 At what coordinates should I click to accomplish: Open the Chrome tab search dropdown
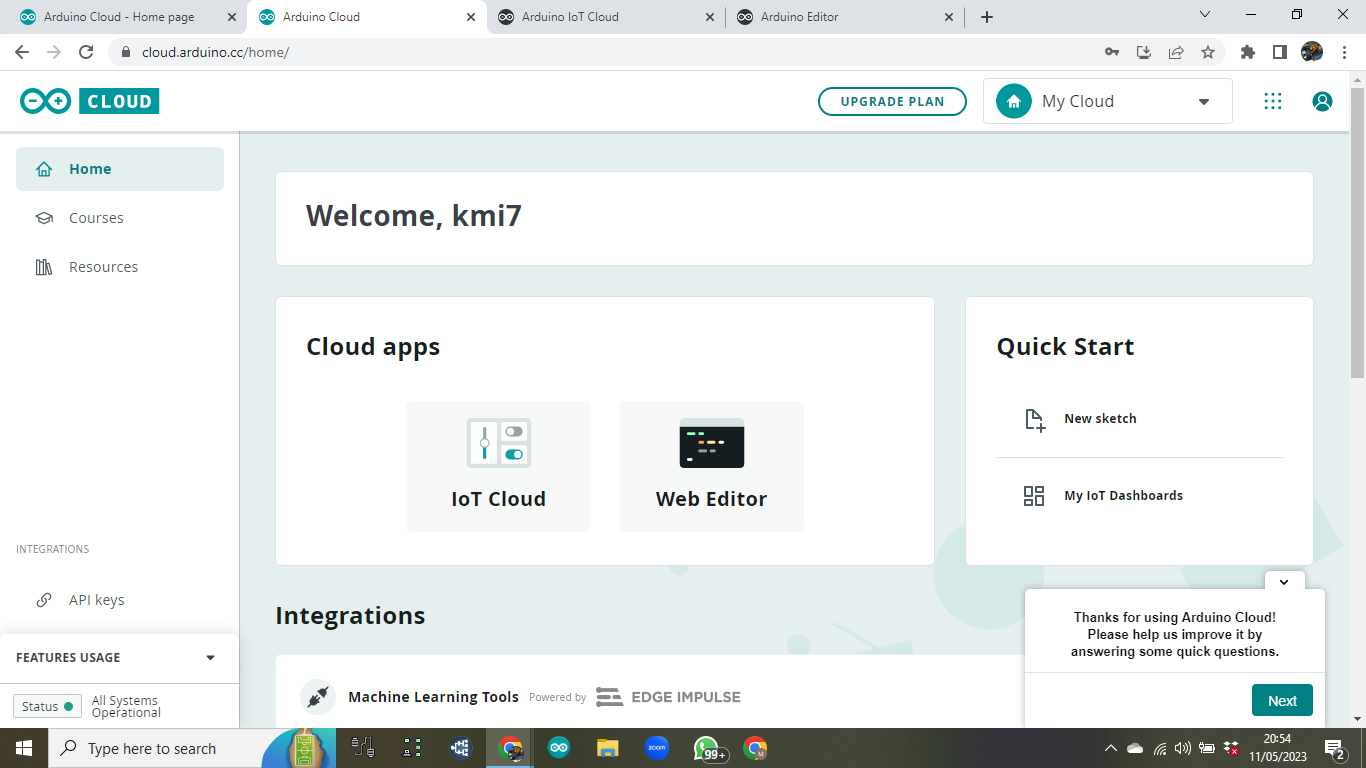click(x=1205, y=15)
